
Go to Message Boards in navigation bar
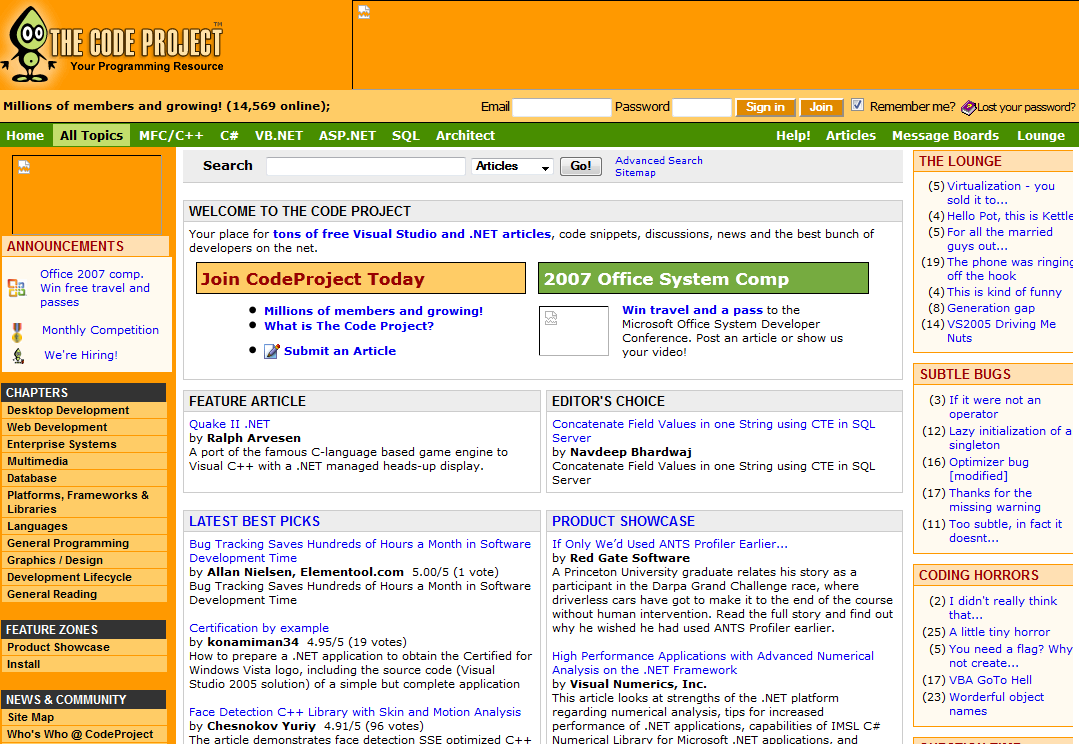[x=945, y=135]
